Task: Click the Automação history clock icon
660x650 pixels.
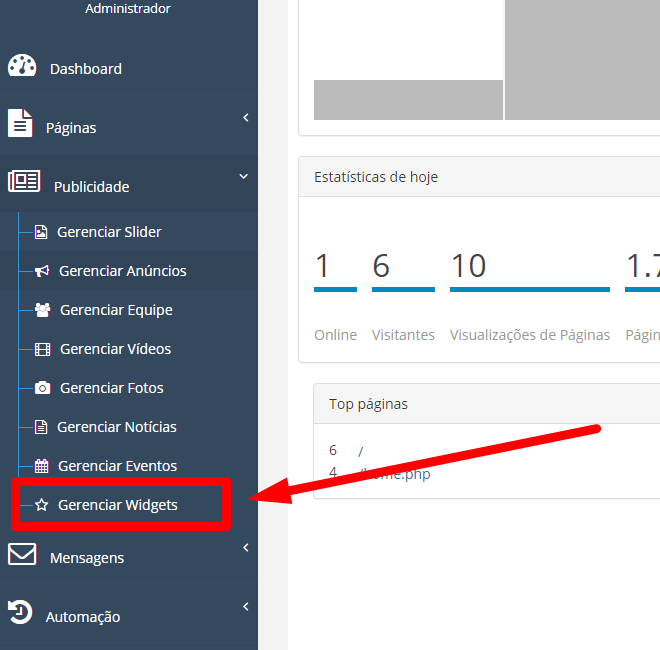Action: click(x=20, y=613)
